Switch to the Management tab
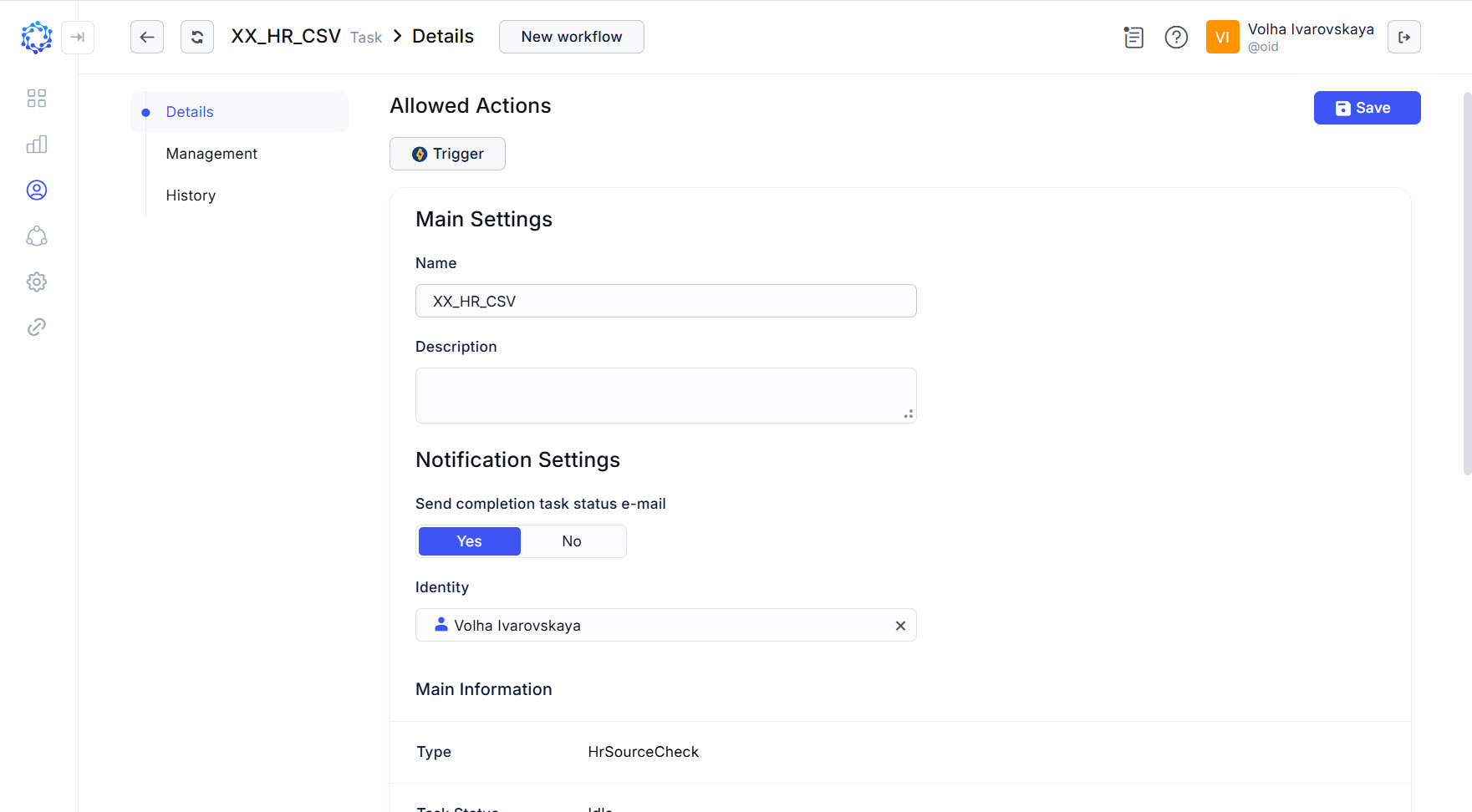 click(x=211, y=153)
